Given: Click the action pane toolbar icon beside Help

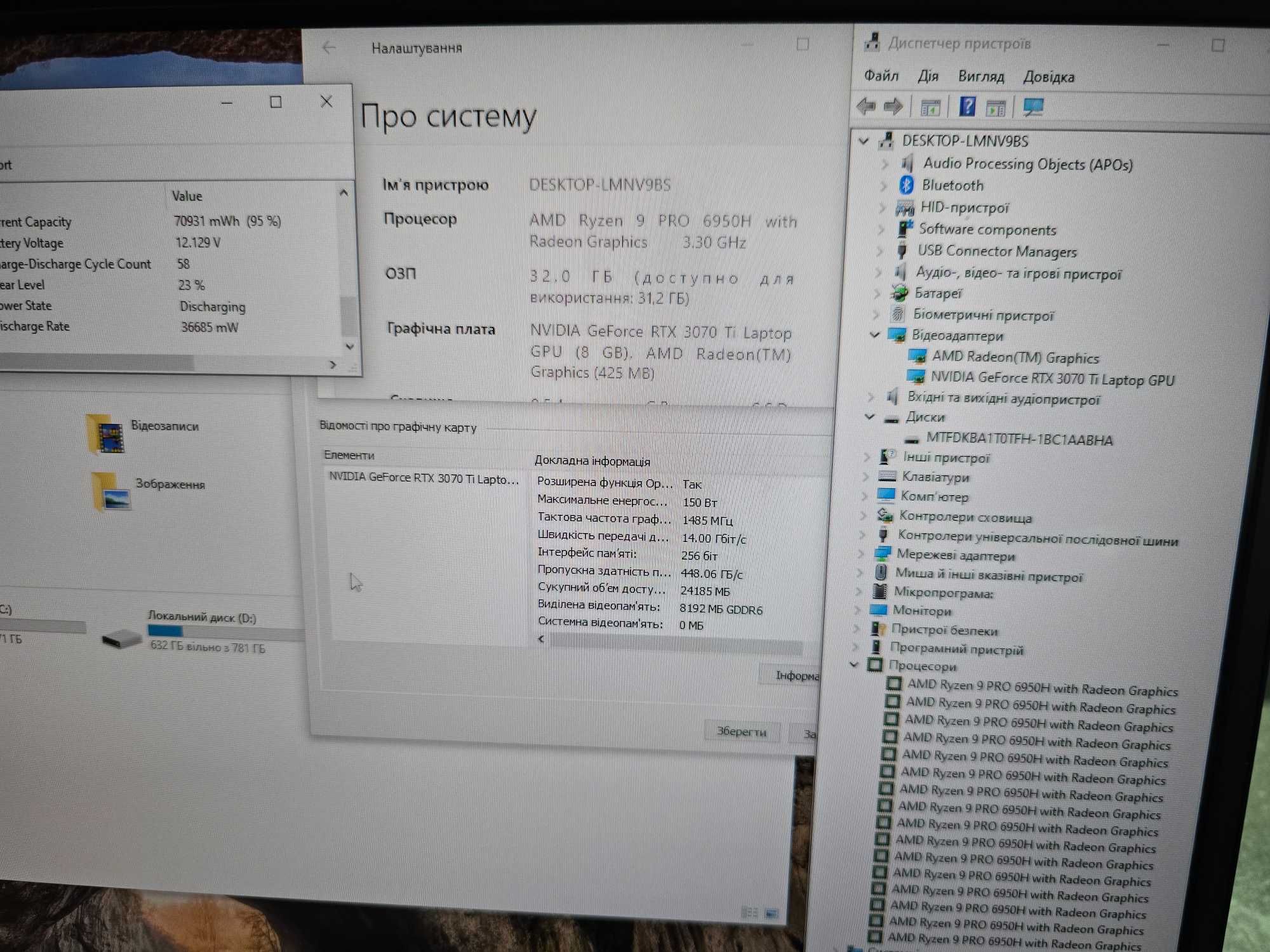Looking at the screenshot, I should (996, 109).
